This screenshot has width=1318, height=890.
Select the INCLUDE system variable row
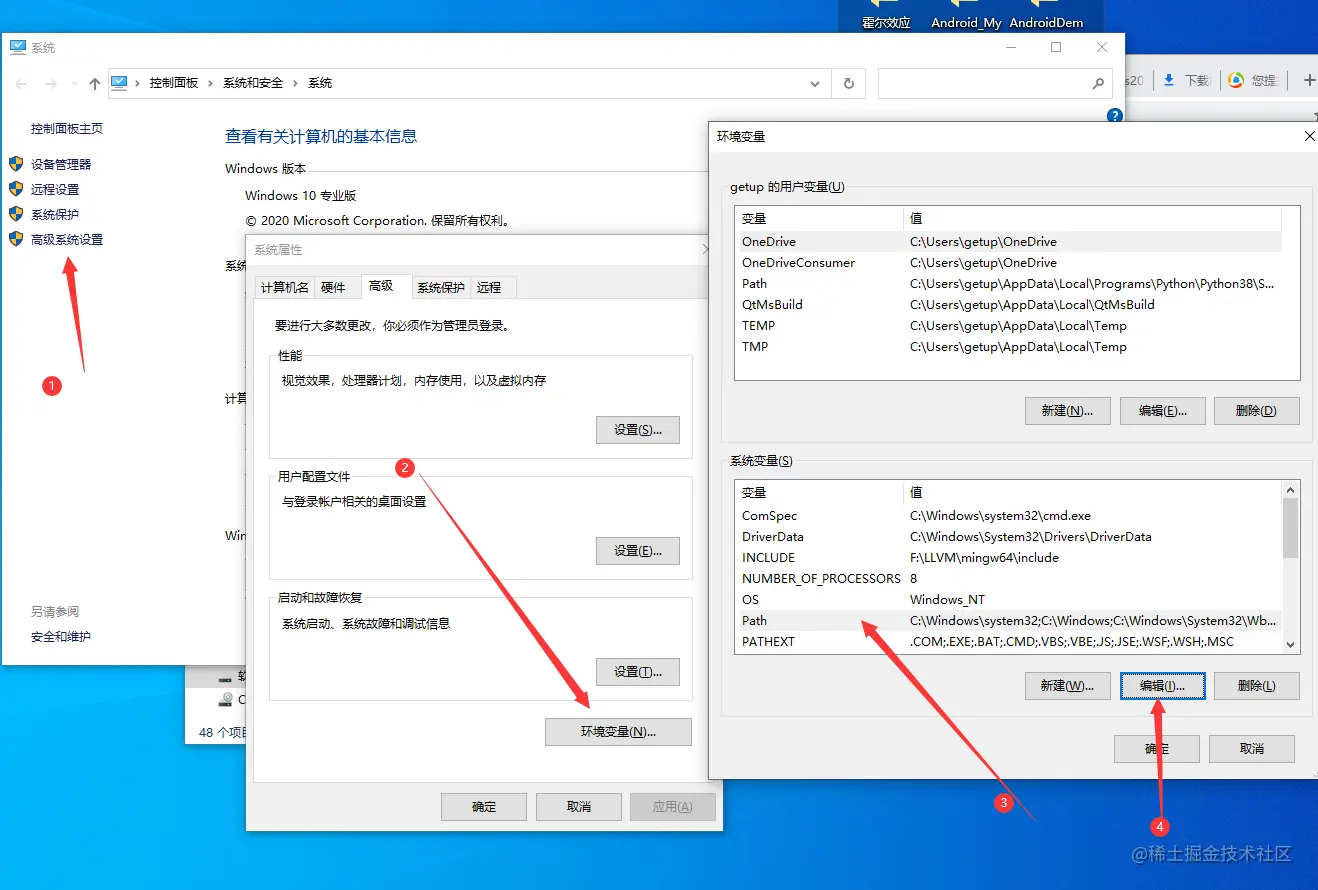coord(1008,558)
